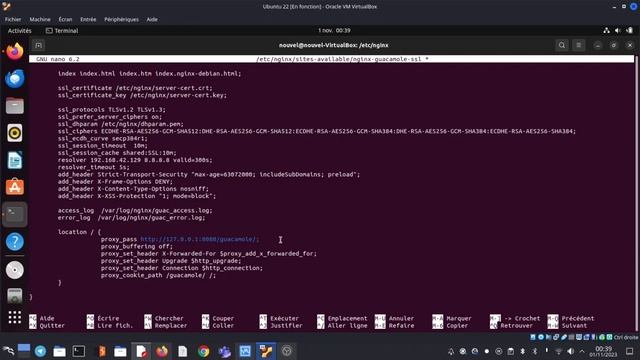Open the system monitor icon in host taskbar
This screenshot has height=360, width=640.
(245, 351)
